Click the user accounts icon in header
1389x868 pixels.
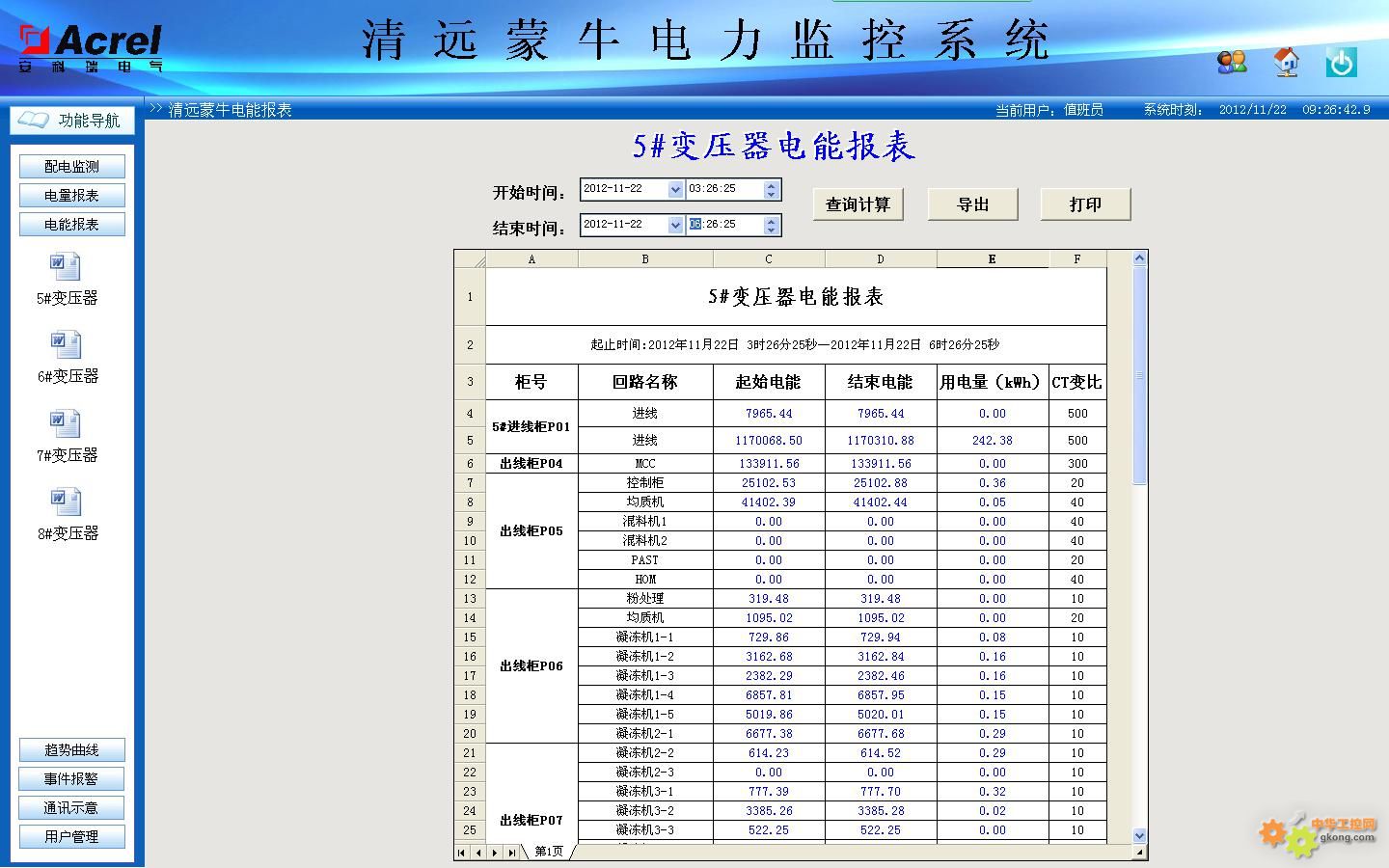[x=1232, y=63]
